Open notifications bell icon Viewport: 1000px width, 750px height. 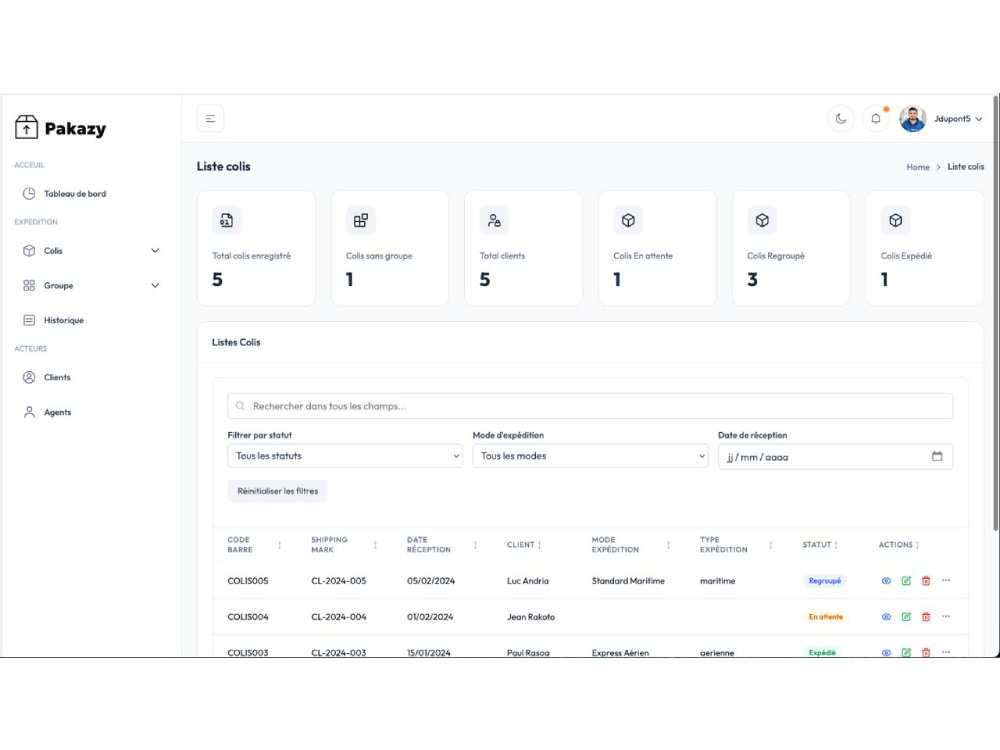(876, 119)
